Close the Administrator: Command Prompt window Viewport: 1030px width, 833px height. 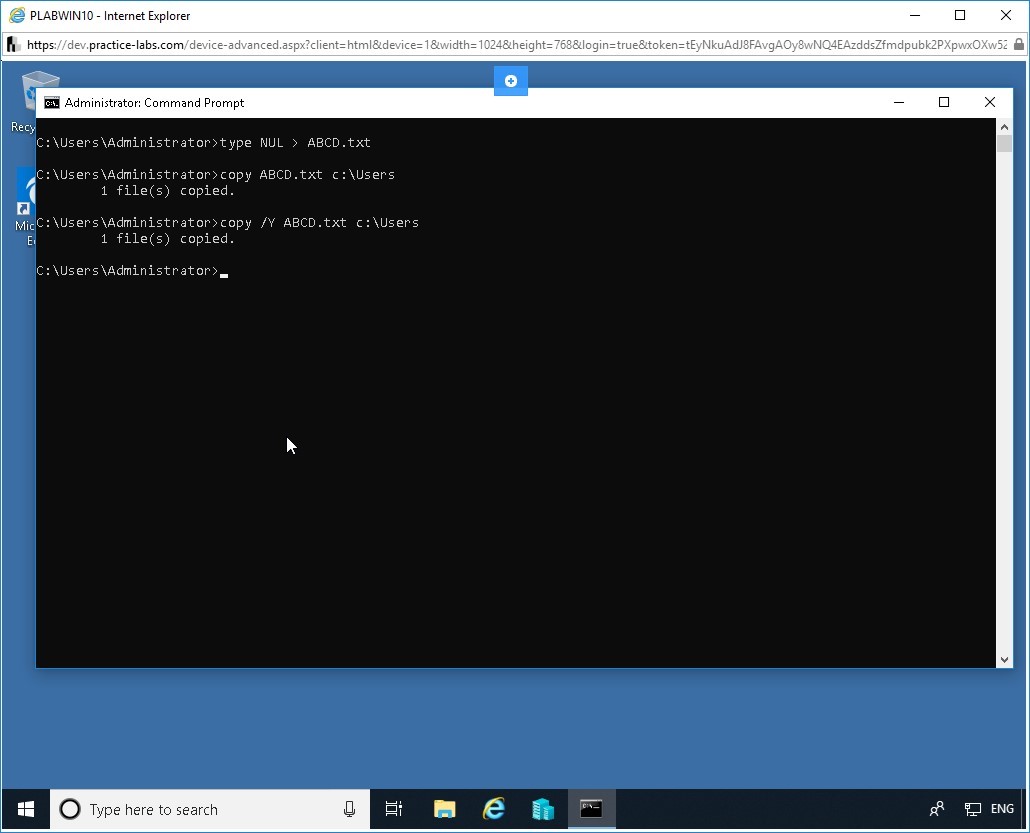(x=990, y=102)
